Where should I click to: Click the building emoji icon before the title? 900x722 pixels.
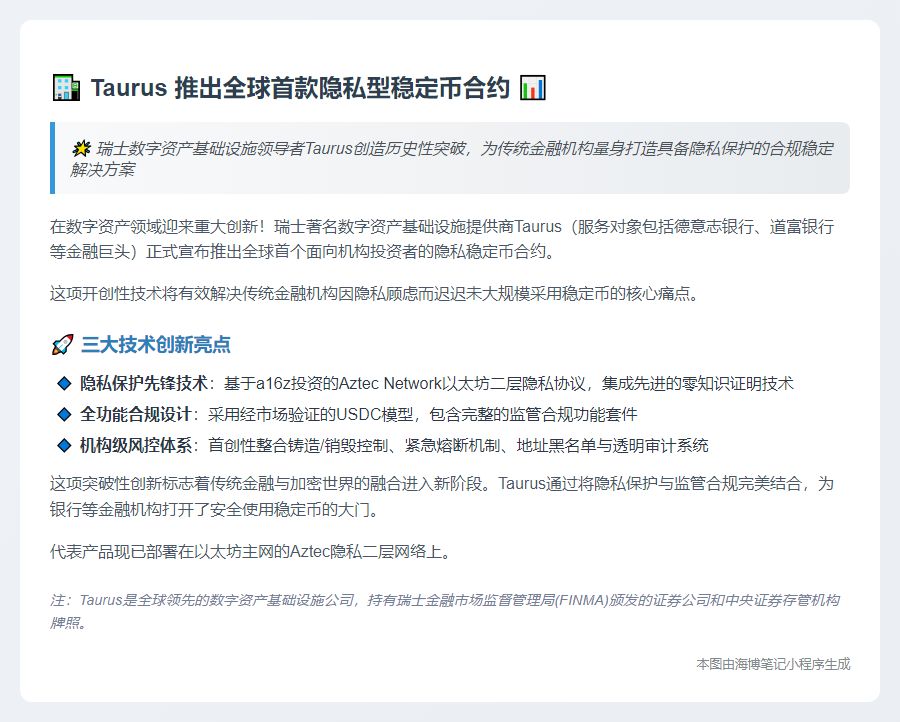(x=66, y=88)
